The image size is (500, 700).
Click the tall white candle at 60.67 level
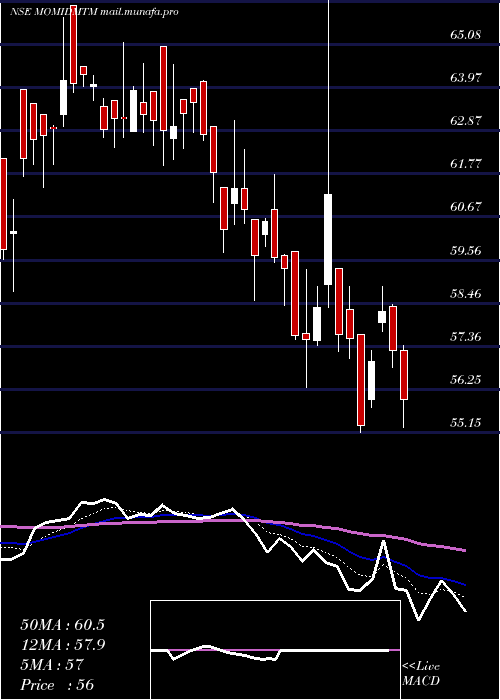[x=328, y=239]
